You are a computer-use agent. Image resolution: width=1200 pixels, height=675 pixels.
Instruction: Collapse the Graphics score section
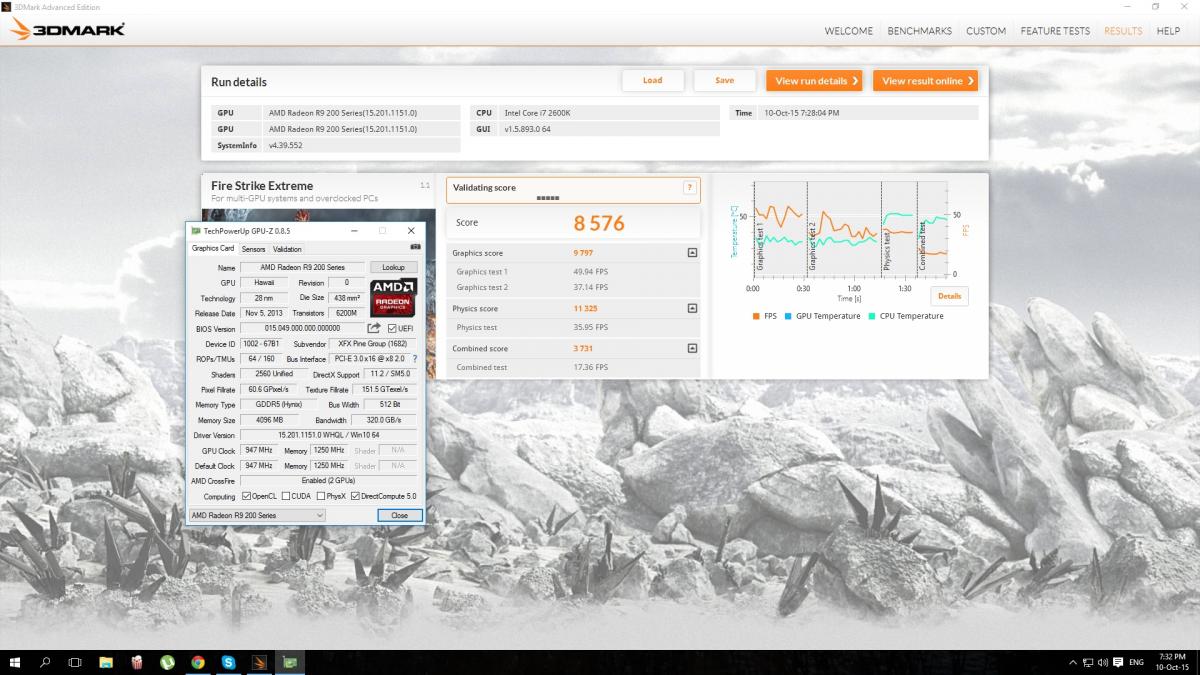pyautogui.click(x=692, y=253)
